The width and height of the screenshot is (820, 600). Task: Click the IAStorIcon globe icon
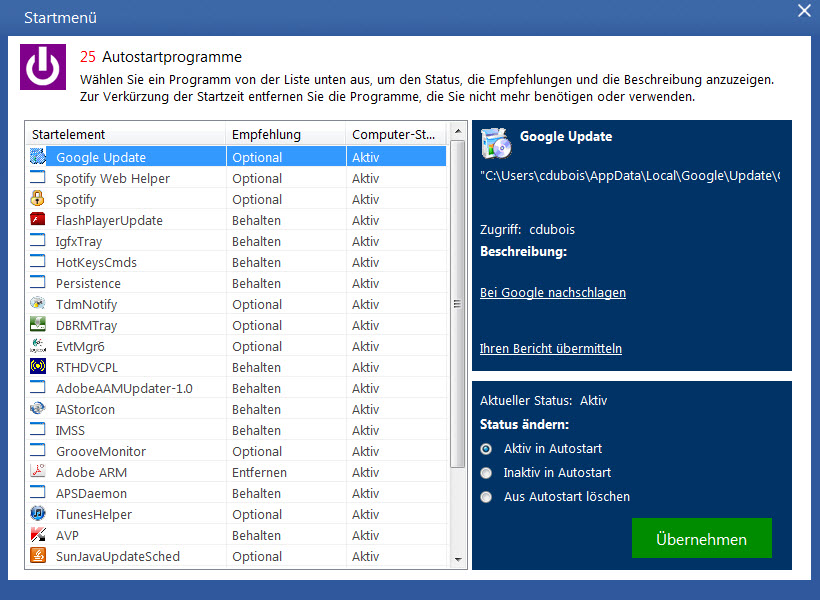pyautogui.click(x=38, y=408)
